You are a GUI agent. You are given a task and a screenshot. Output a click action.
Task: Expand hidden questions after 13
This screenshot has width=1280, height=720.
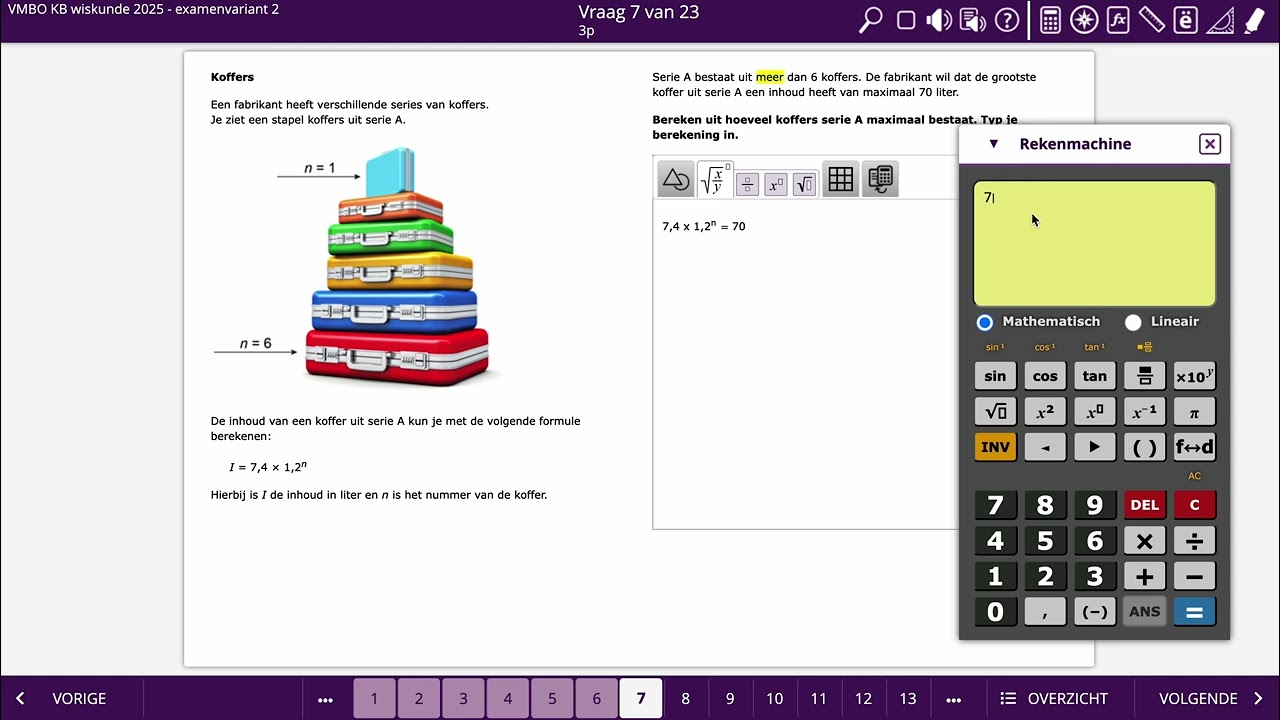(953, 699)
